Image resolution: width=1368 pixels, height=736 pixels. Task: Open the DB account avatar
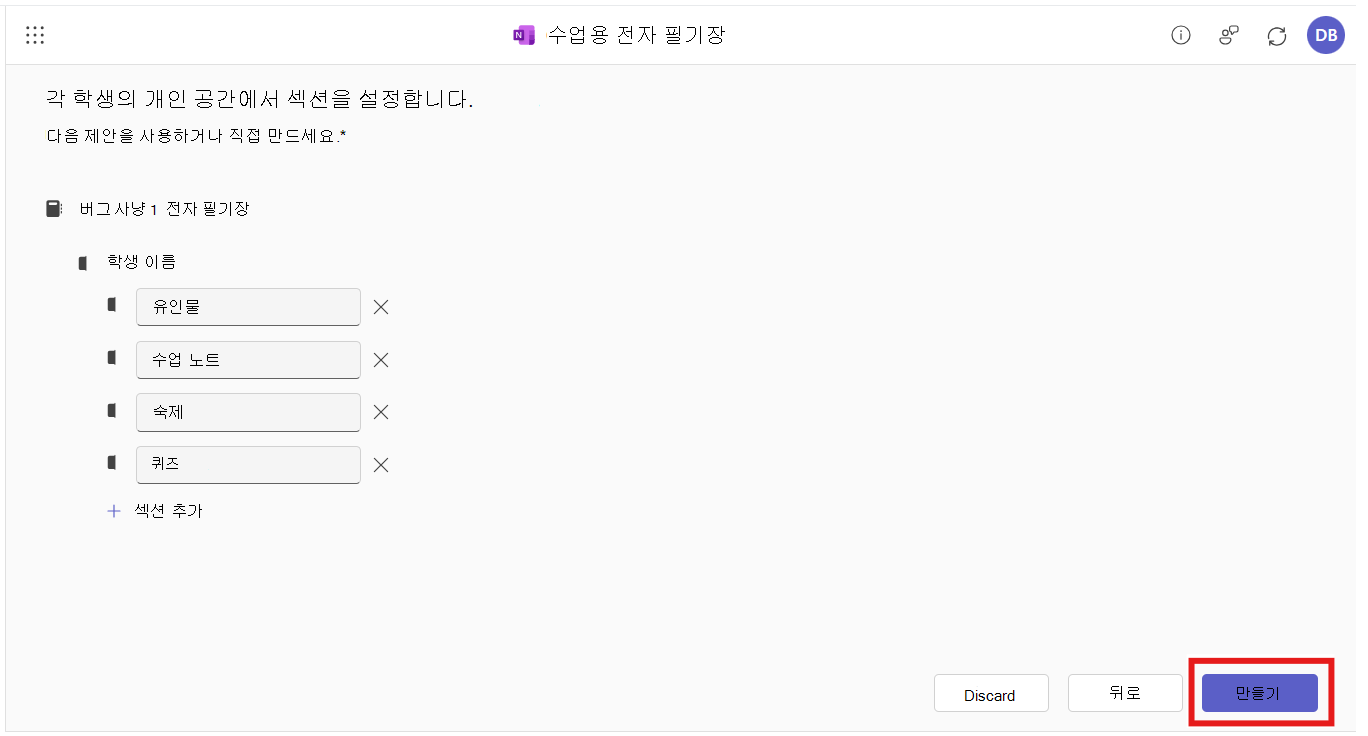pos(1326,35)
